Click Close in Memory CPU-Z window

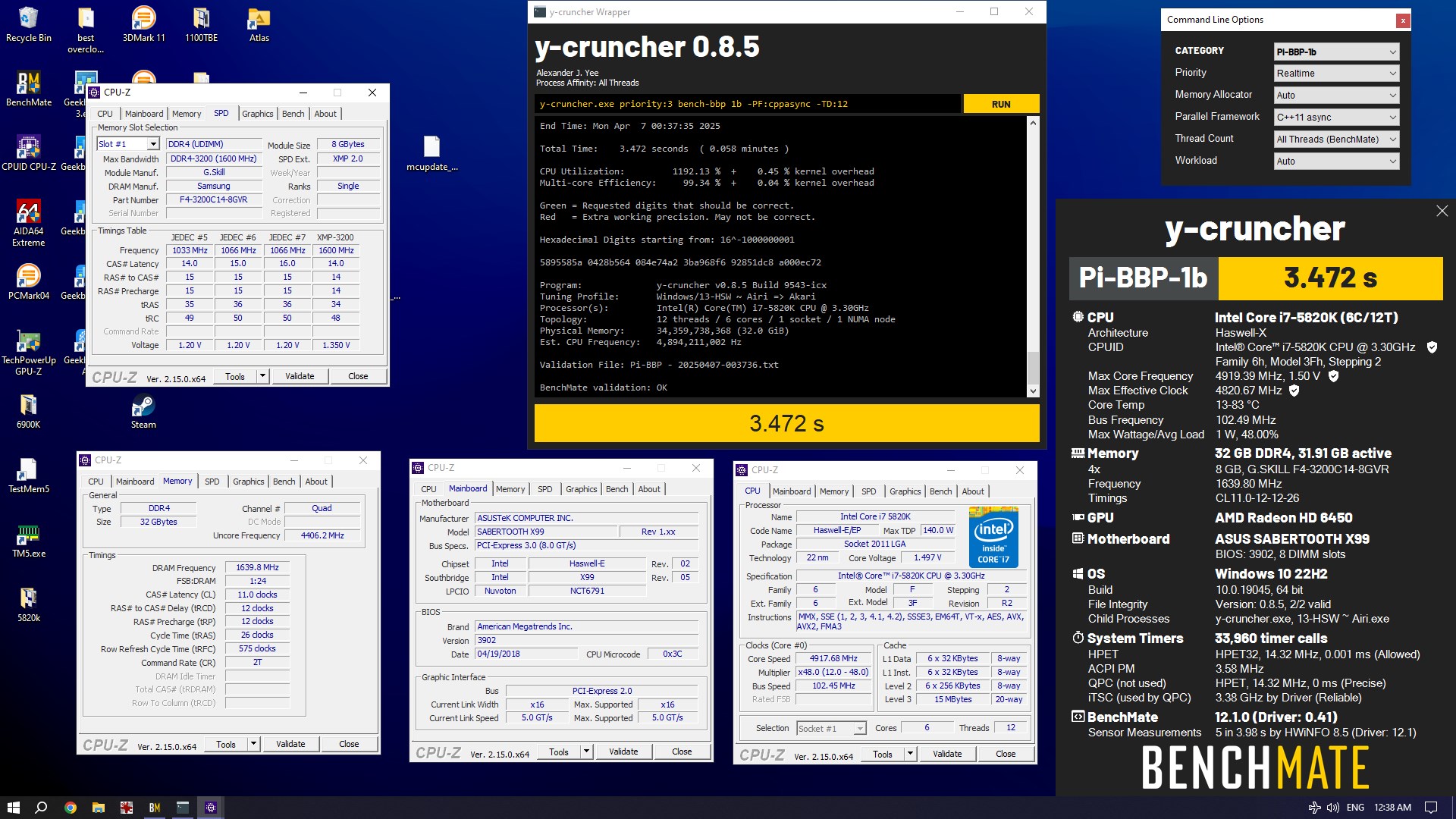[x=349, y=744]
